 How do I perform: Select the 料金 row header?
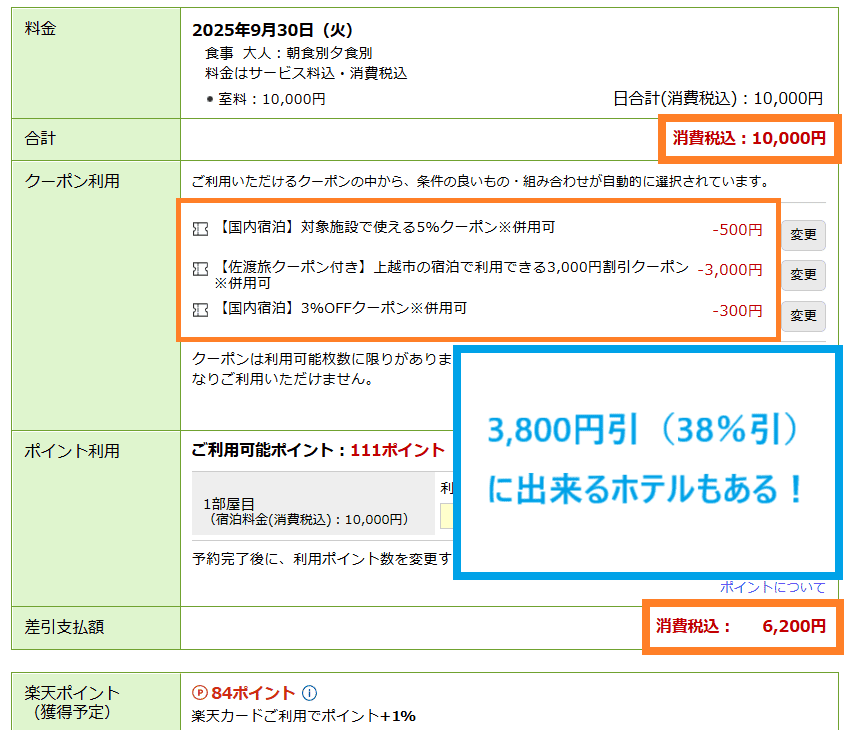coord(40,29)
